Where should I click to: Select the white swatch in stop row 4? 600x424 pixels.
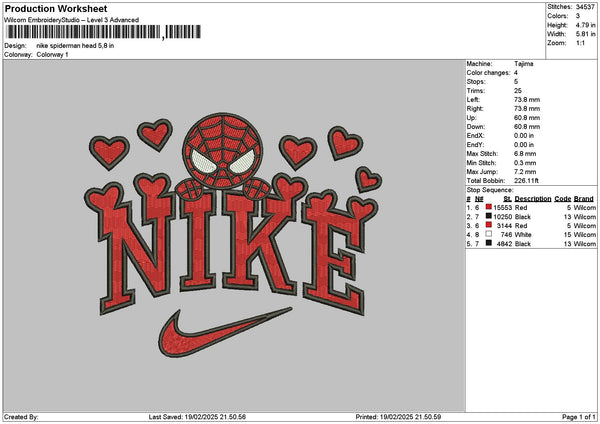(x=489, y=234)
